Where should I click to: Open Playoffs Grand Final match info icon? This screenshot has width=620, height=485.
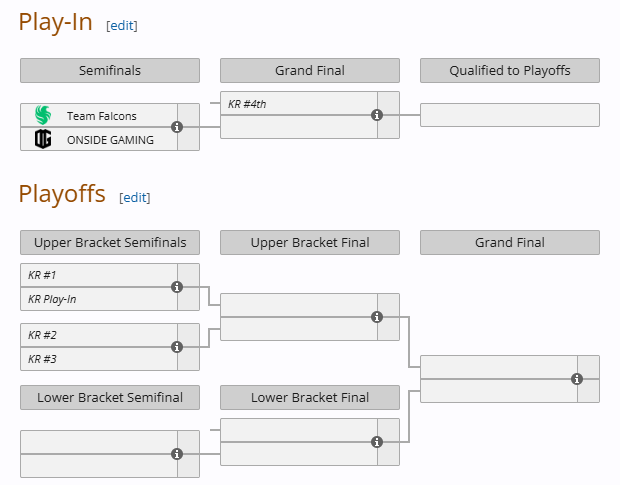(x=577, y=379)
